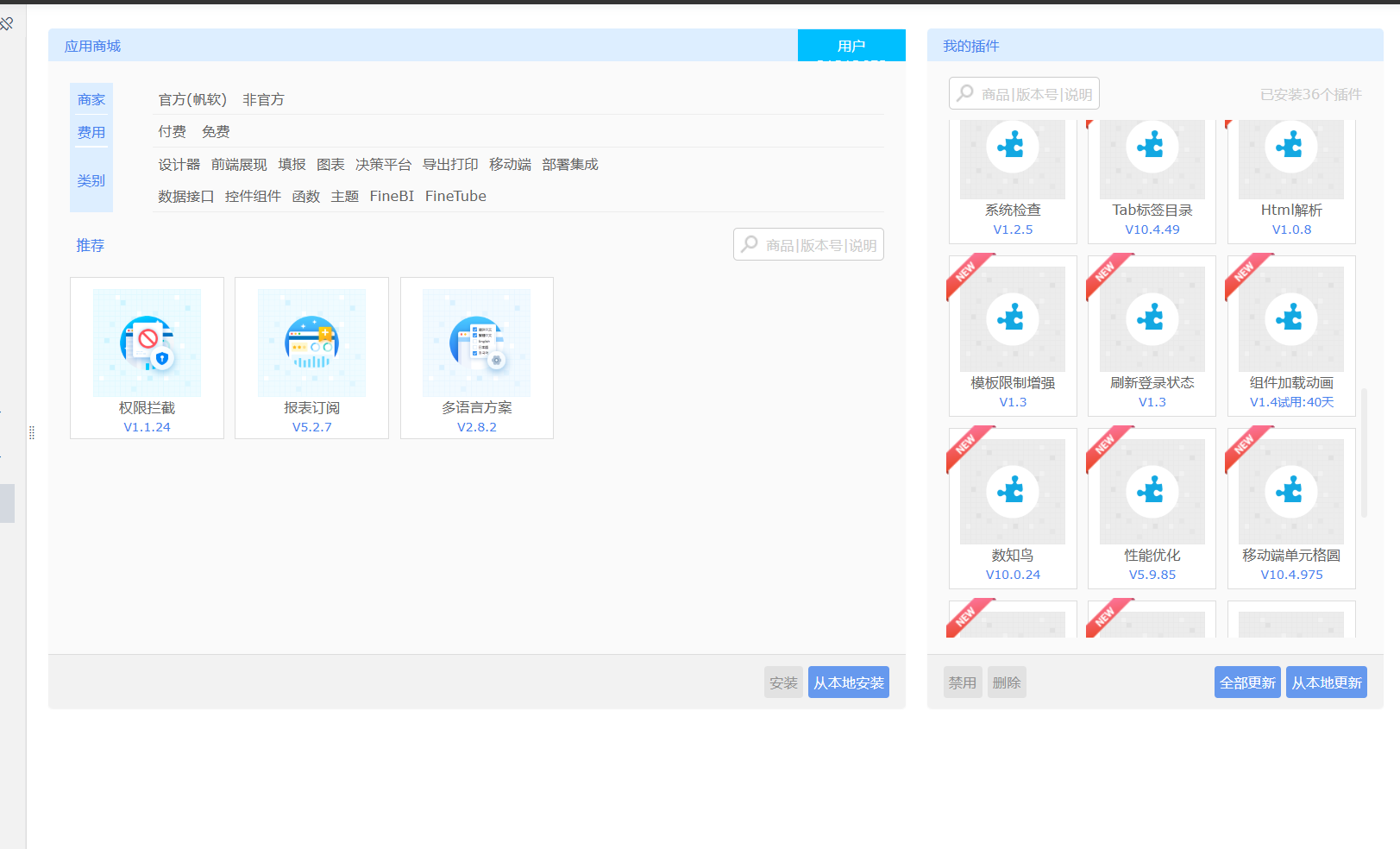
Task: Choose the 控件组件 category
Action: (253, 197)
